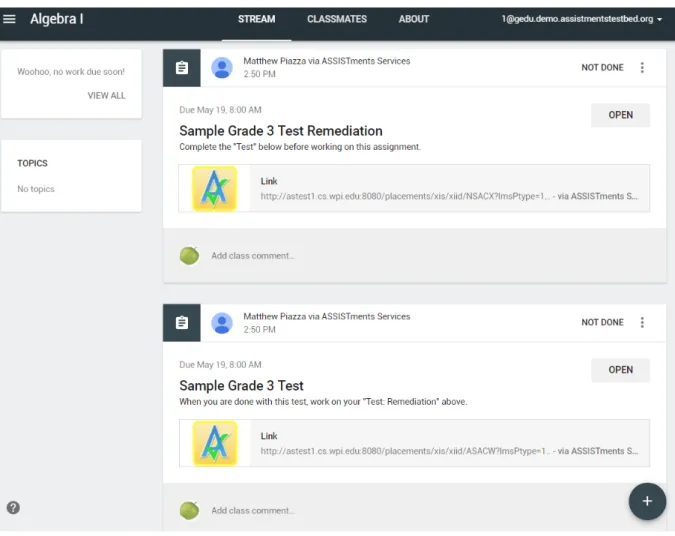Open the hamburger main menu
Screen dimensions: 675x536
tap(9, 19)
